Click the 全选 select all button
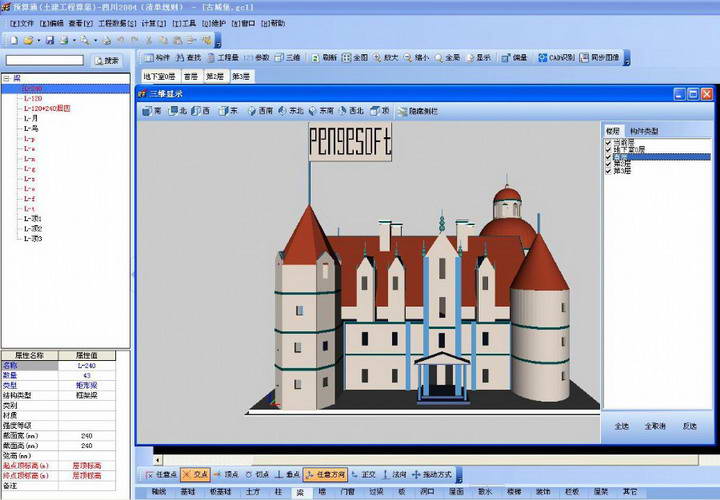The height and width of the screenshot is (500, 720). pyautogui.click(x=622, y=426)
